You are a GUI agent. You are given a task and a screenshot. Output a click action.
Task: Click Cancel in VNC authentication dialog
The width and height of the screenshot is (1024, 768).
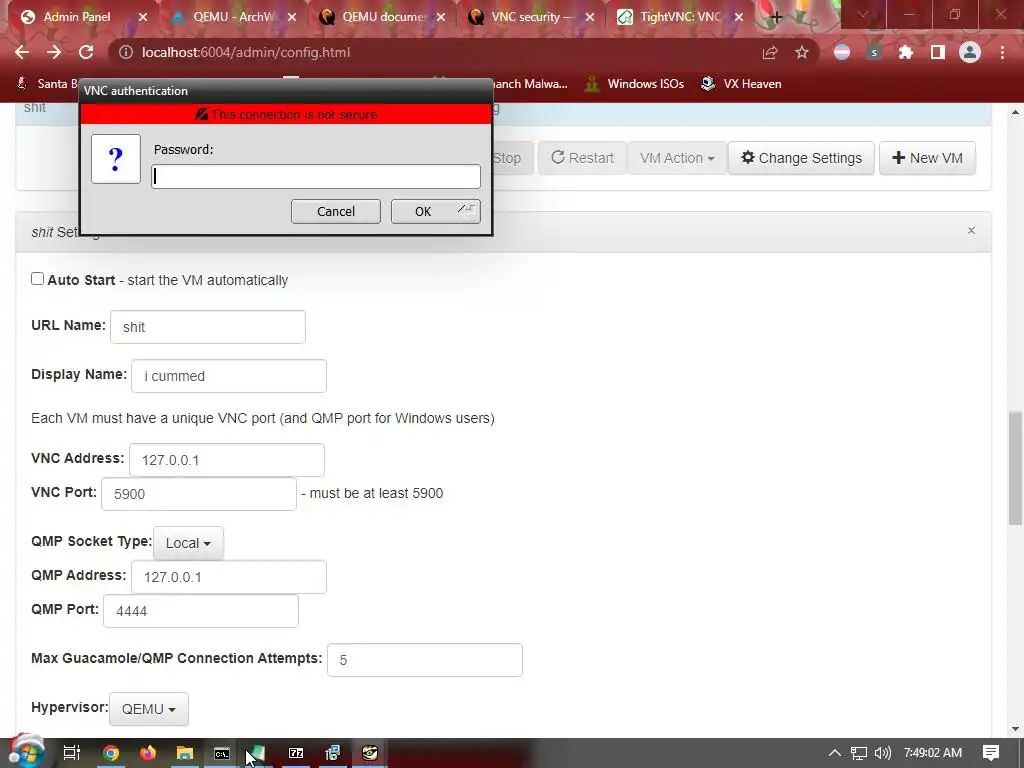(x=336, y=212)
